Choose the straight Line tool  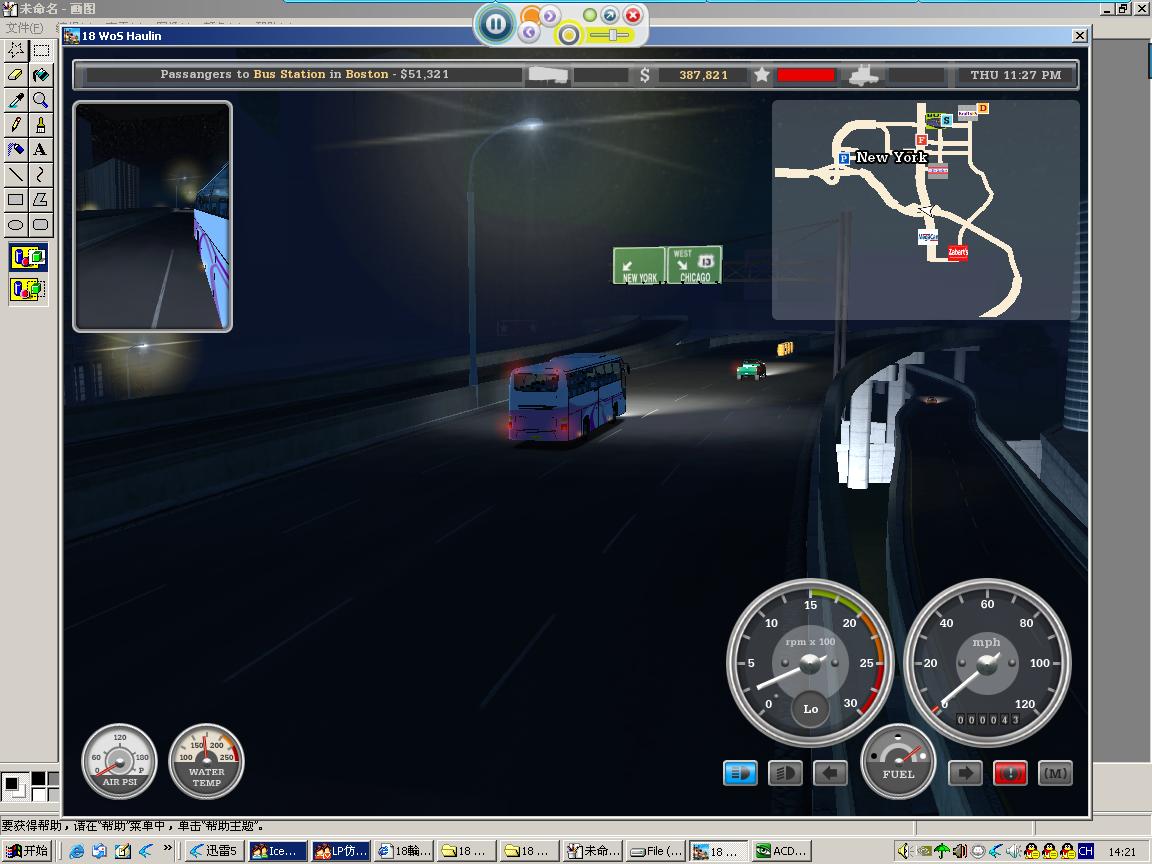click(x=15, y=174)
